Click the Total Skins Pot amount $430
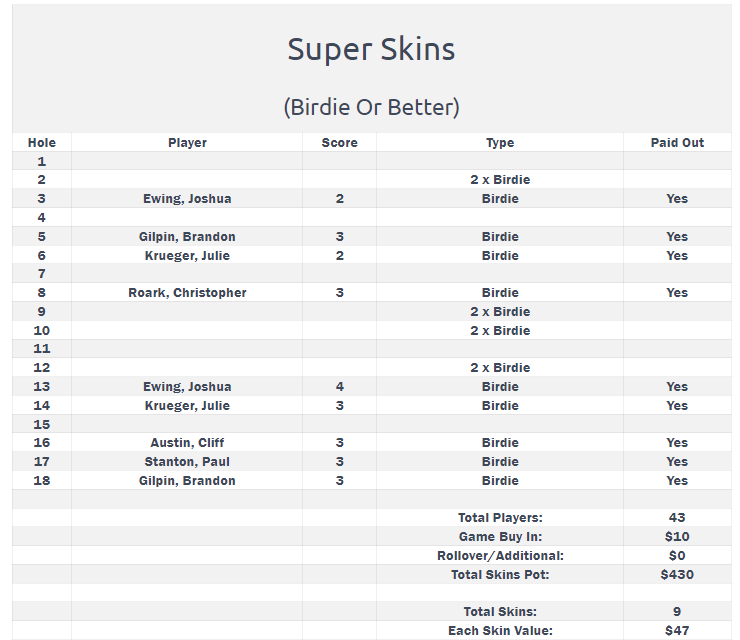Image resolution: width=740 pixels, height=640 pixels. point(677,575)
